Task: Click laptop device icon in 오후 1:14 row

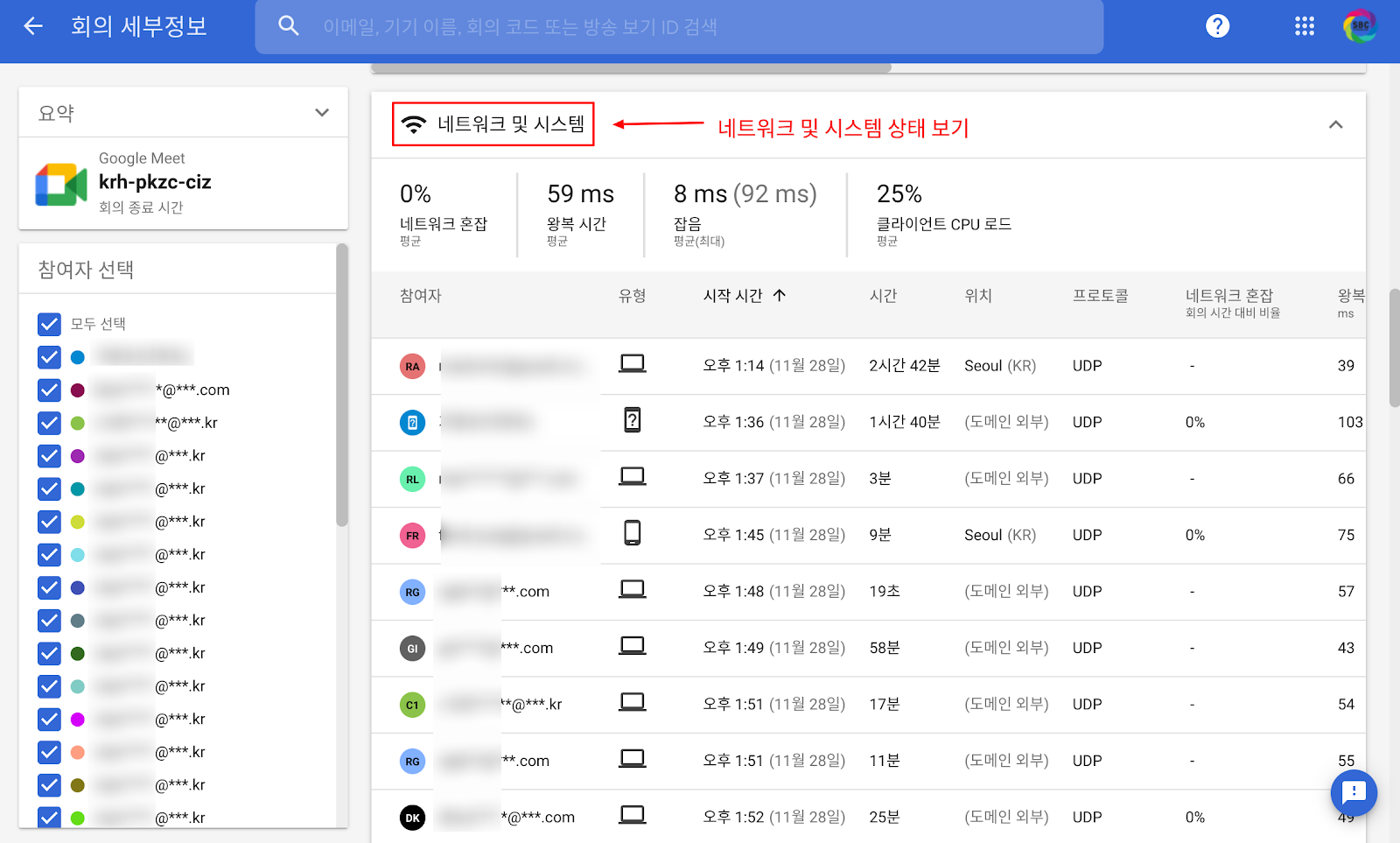Action: 632,364
